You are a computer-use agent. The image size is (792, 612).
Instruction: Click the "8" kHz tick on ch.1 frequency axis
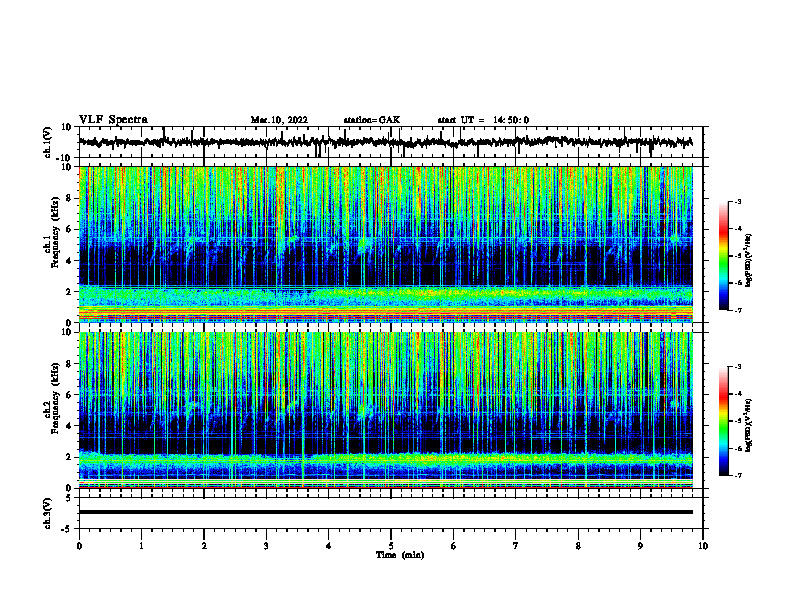point(69,198)
